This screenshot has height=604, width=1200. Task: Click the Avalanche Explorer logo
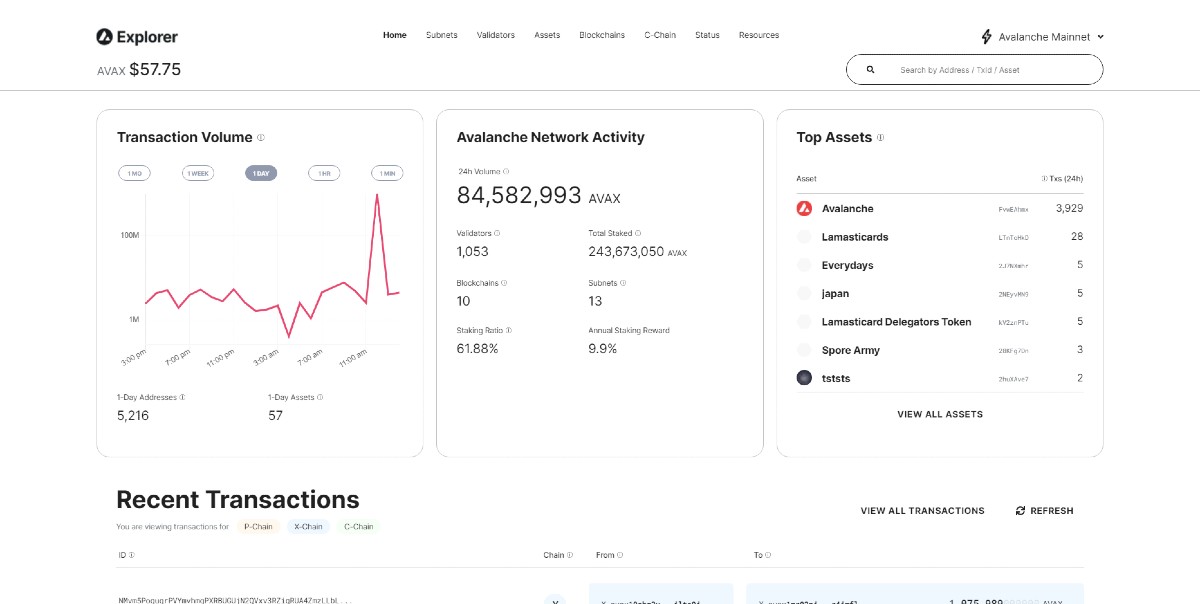coord(137,37)
